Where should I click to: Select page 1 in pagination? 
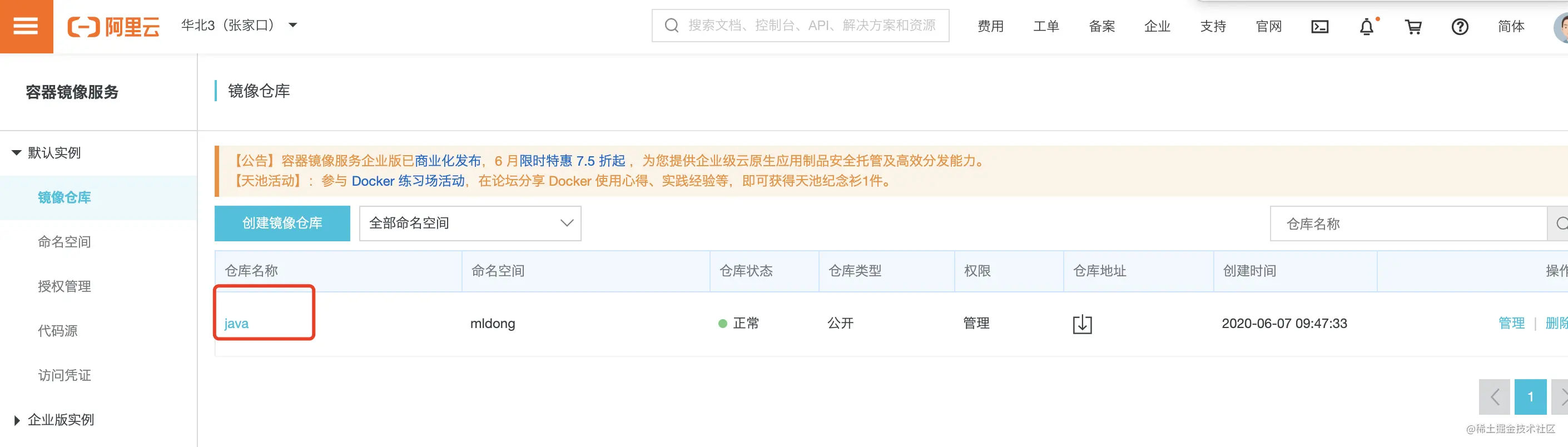click(x=1530, y=397)
